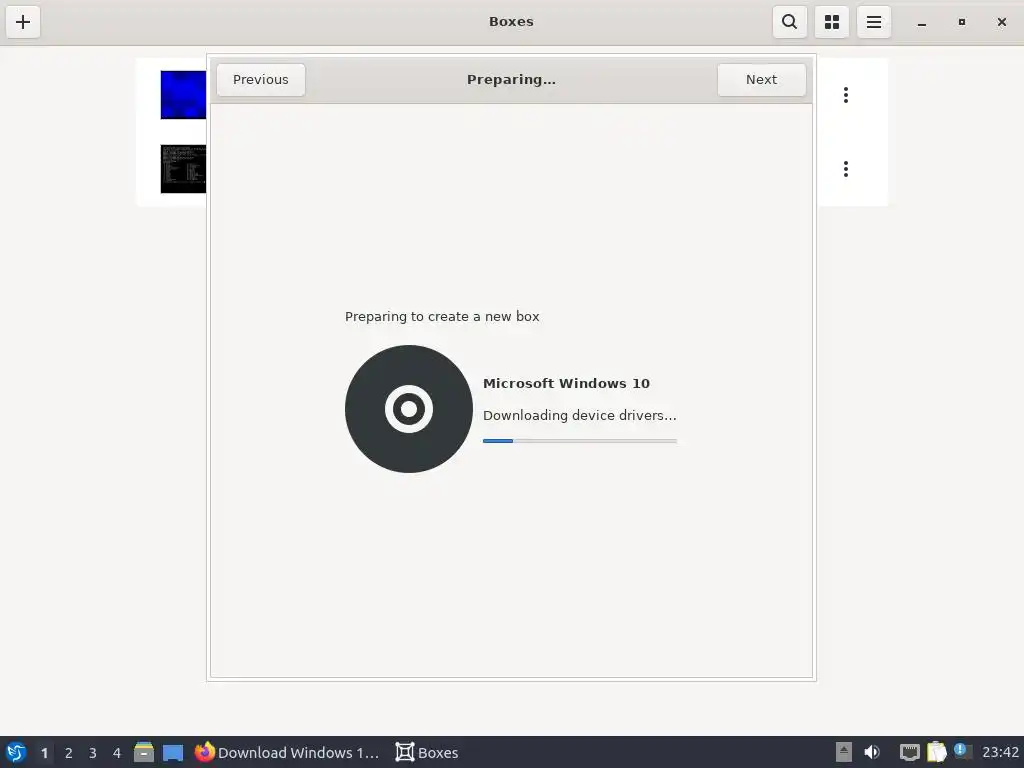Open the file manager icon in taskbar
1024x768 pixels.
[144, 752]
